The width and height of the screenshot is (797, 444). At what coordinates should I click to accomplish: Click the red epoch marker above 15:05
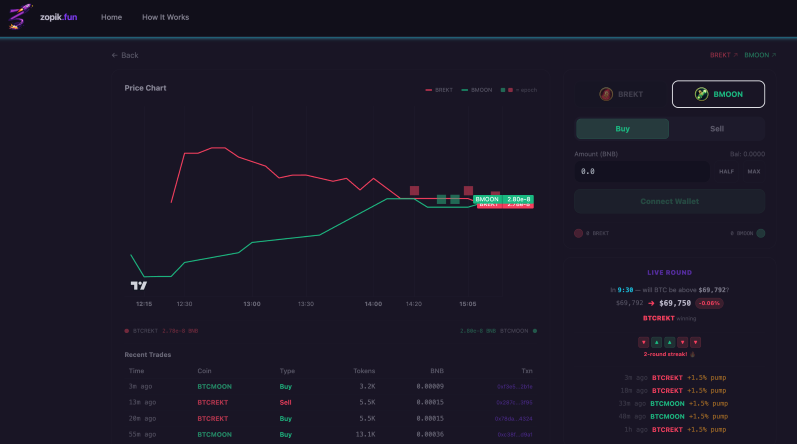468,191
